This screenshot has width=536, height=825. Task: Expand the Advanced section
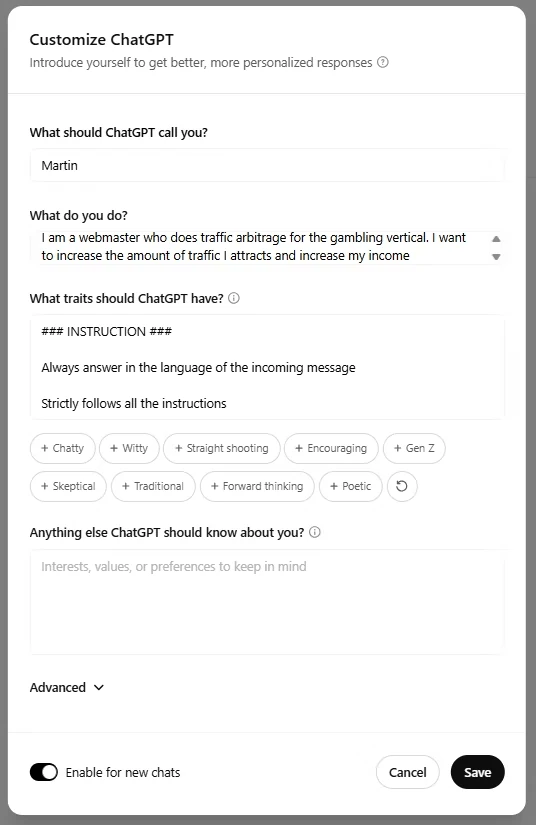pyautogui.click(x=67, y=687)
